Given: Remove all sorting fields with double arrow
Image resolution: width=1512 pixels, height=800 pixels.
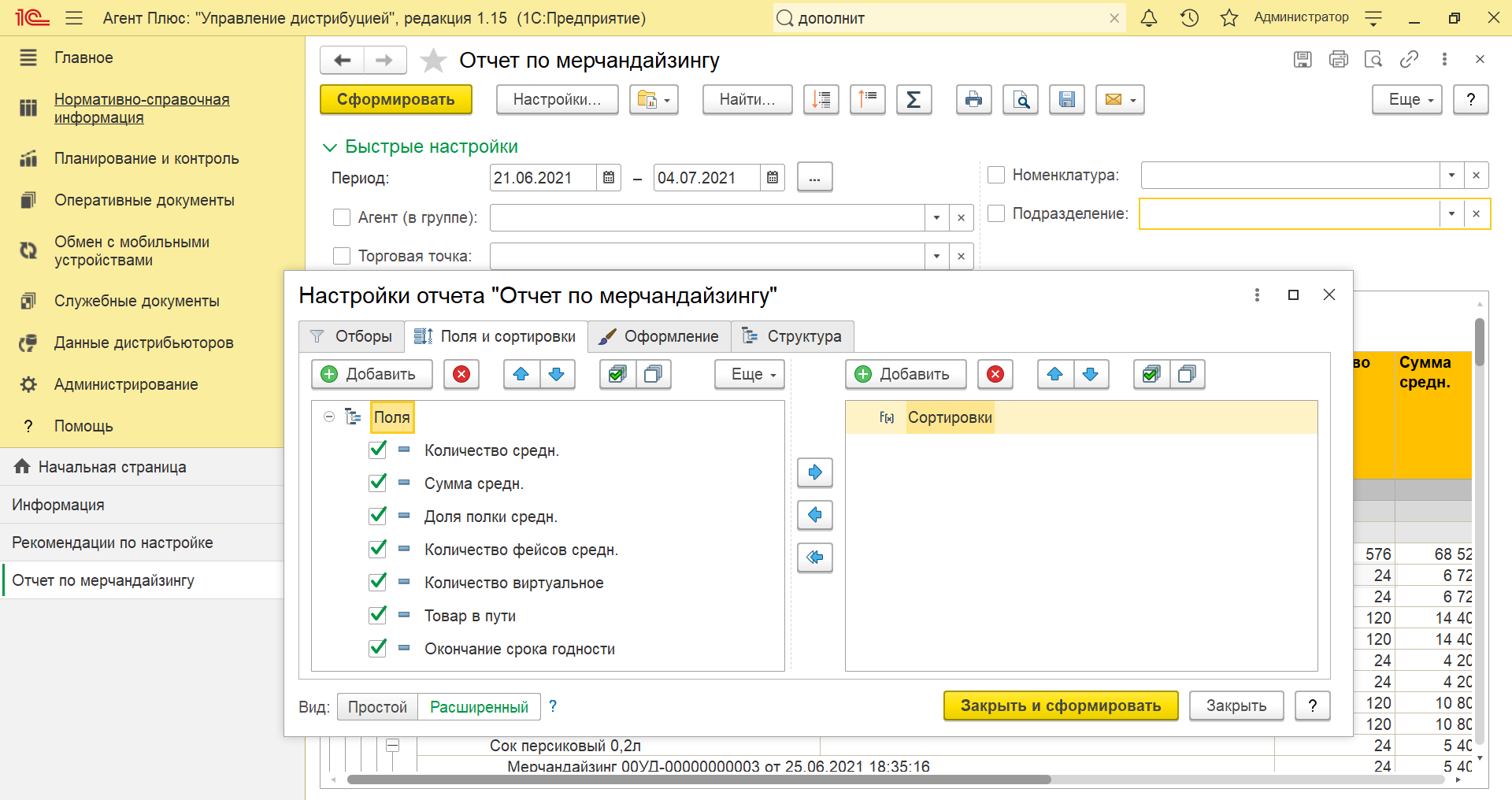Looking at the screenshot, I should tap(815, 557).
